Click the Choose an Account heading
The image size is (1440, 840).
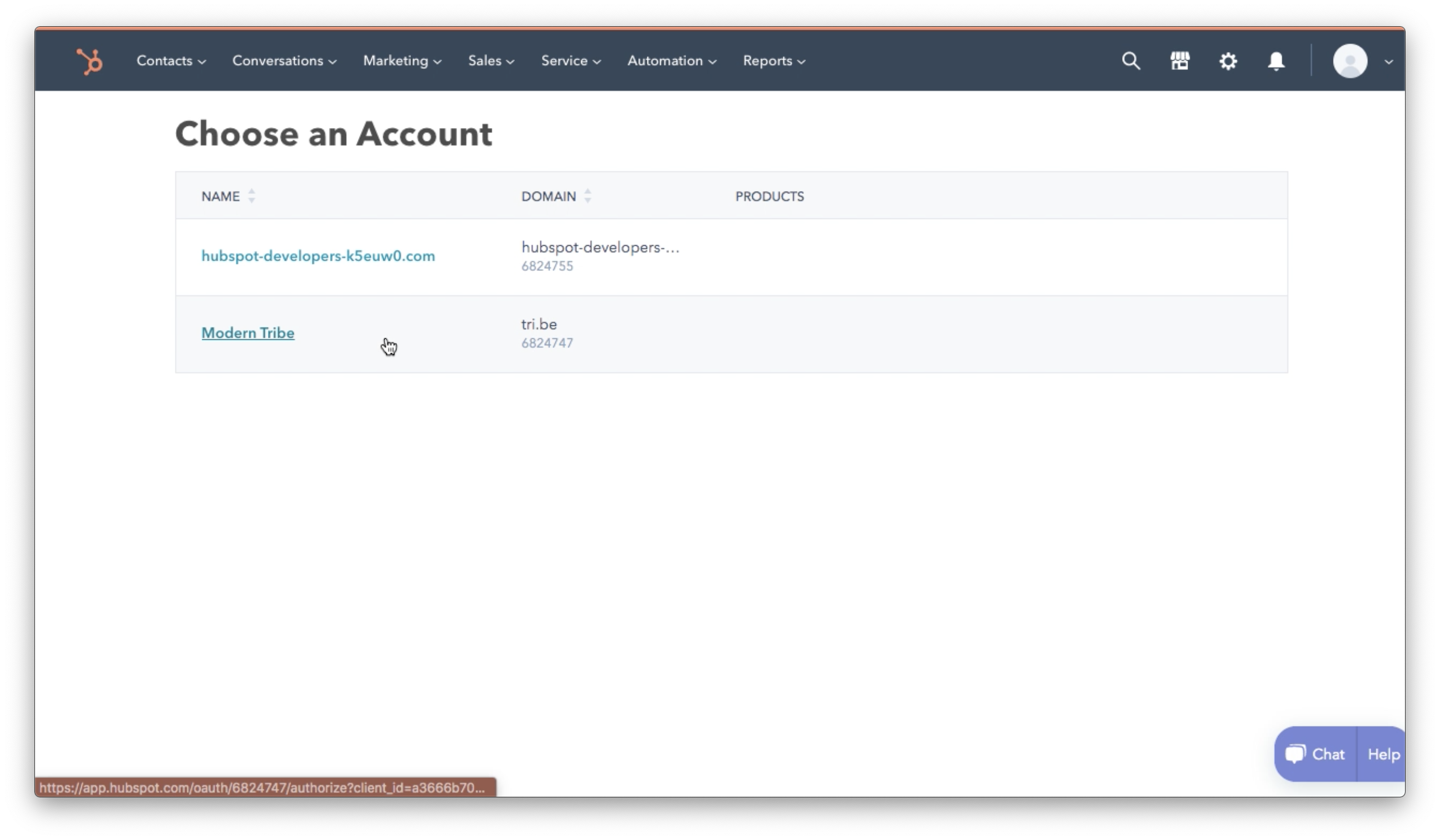333,134
